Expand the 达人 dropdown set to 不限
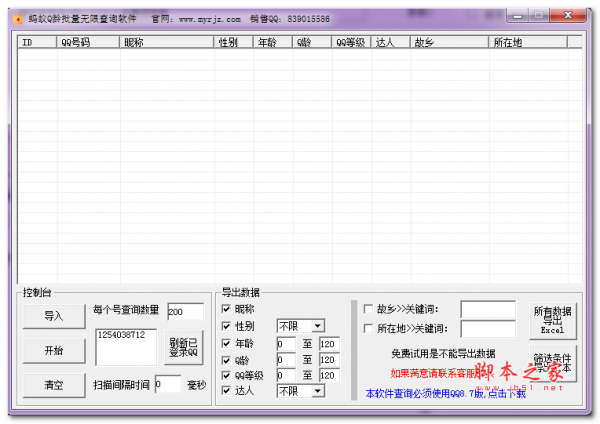 (x=300, y=391)
